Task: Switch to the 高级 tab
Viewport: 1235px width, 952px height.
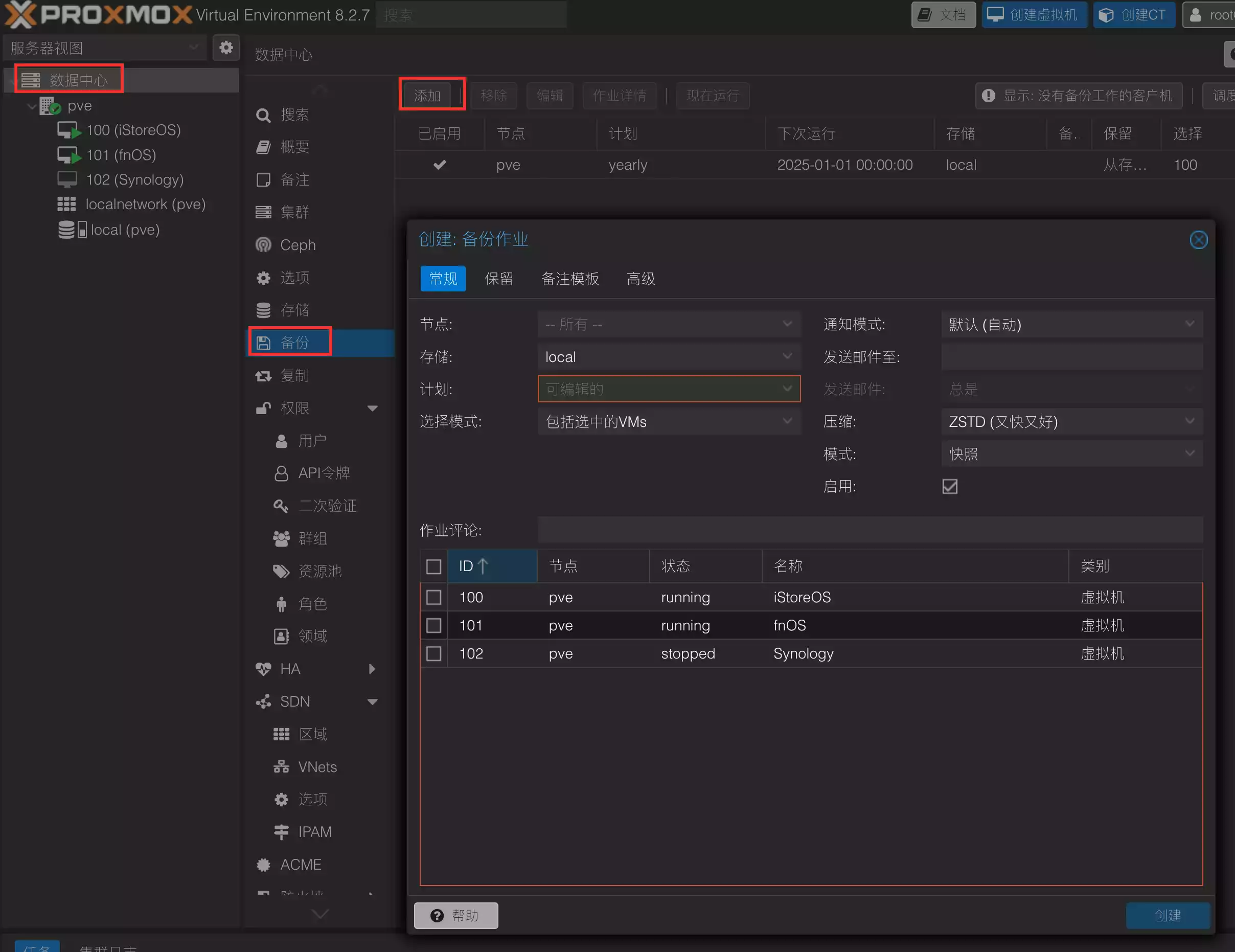Action: coord(640,279)
